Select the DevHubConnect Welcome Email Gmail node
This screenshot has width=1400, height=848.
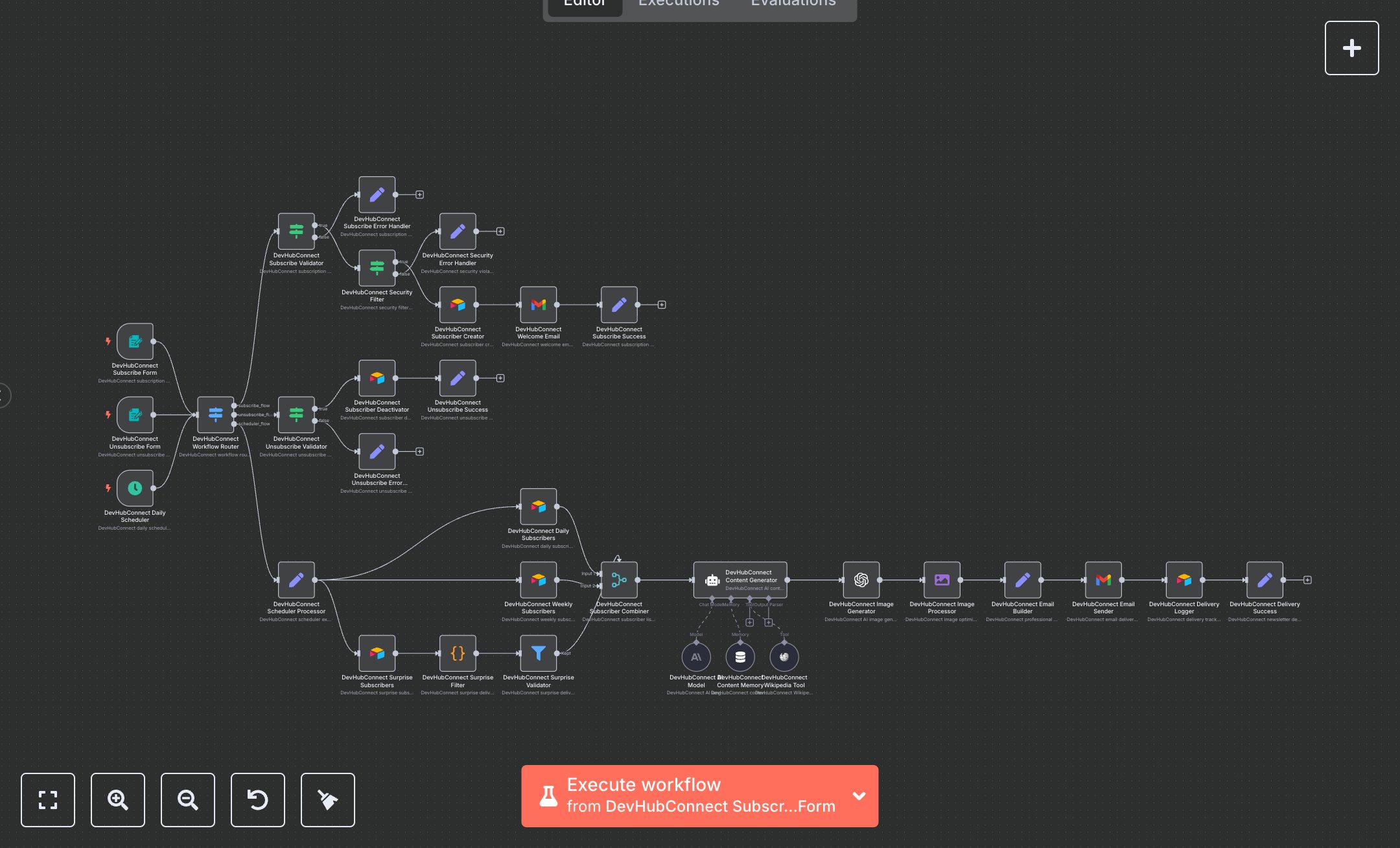click(538, 305)
